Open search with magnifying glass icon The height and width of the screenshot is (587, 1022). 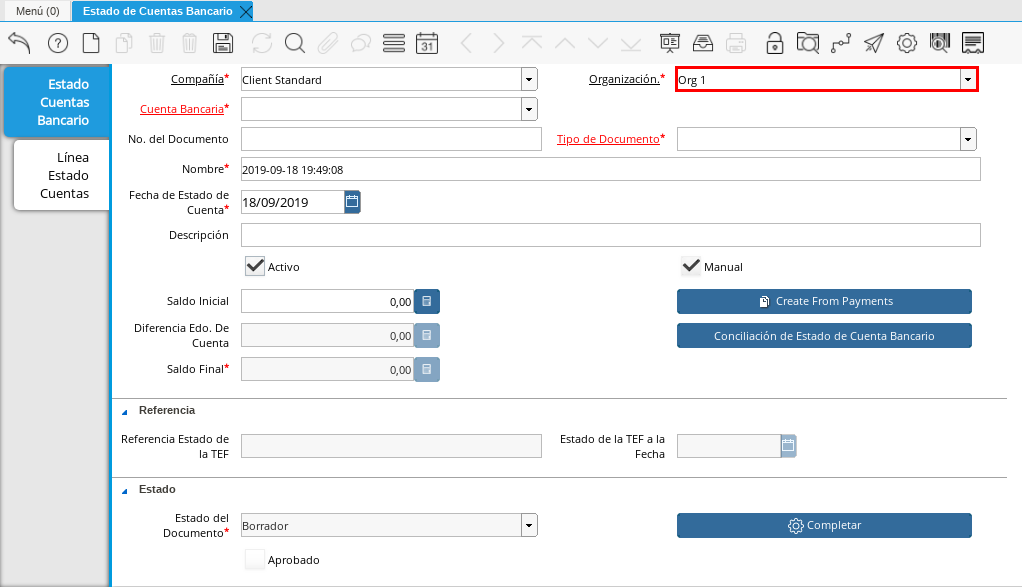pyautogui.click(x=295, y=43)
